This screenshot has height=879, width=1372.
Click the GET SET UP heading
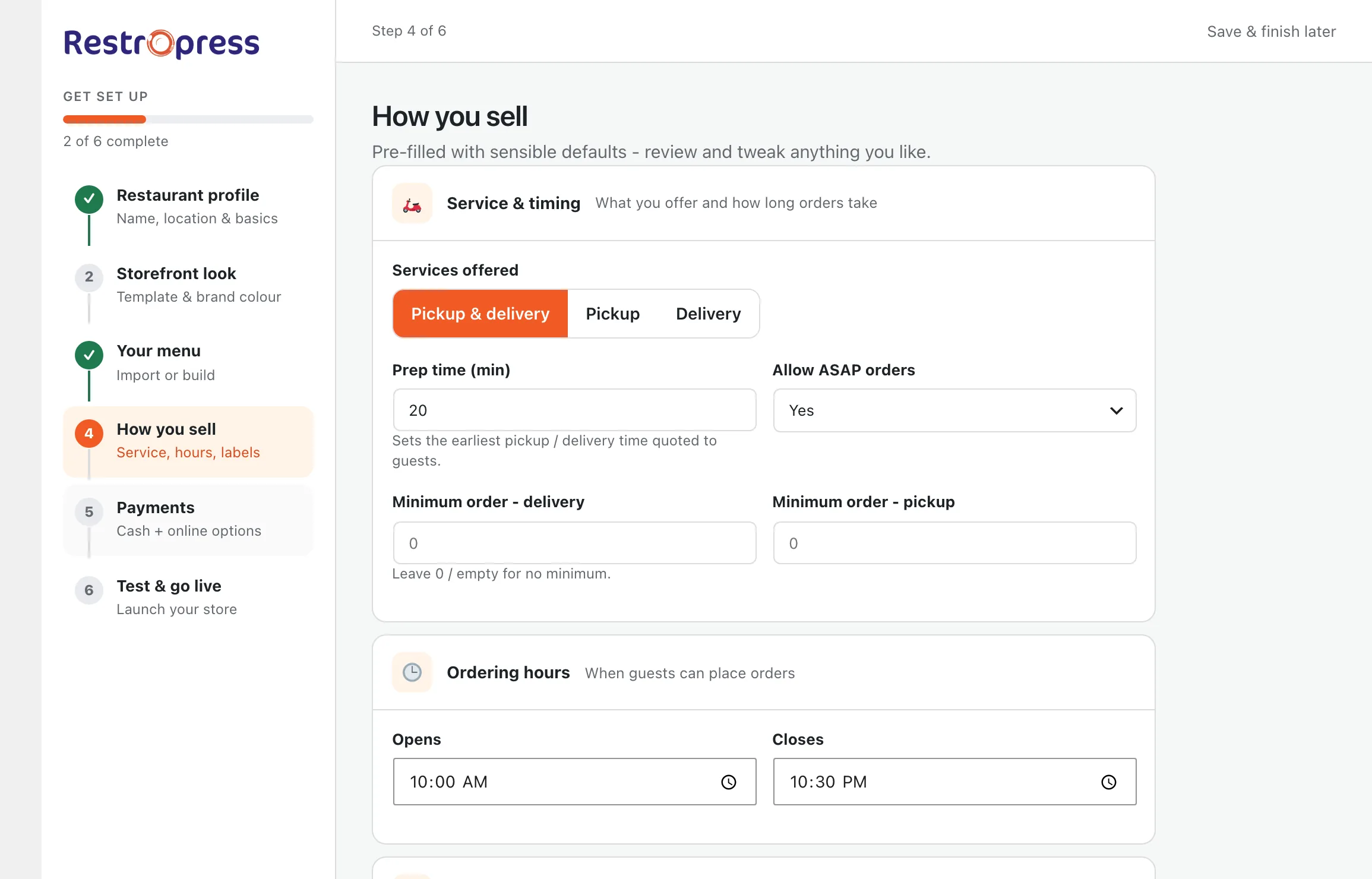pos(106,96)
